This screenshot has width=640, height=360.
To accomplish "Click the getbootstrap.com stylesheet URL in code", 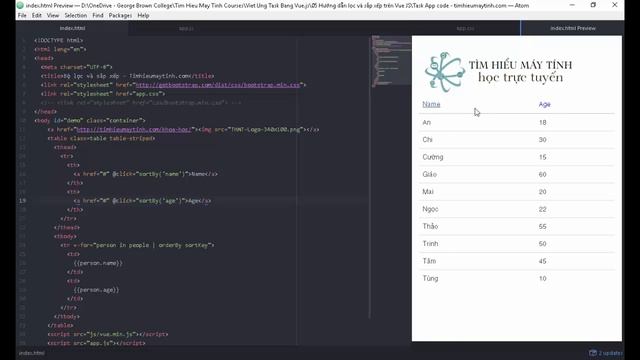I will (218, 85).
